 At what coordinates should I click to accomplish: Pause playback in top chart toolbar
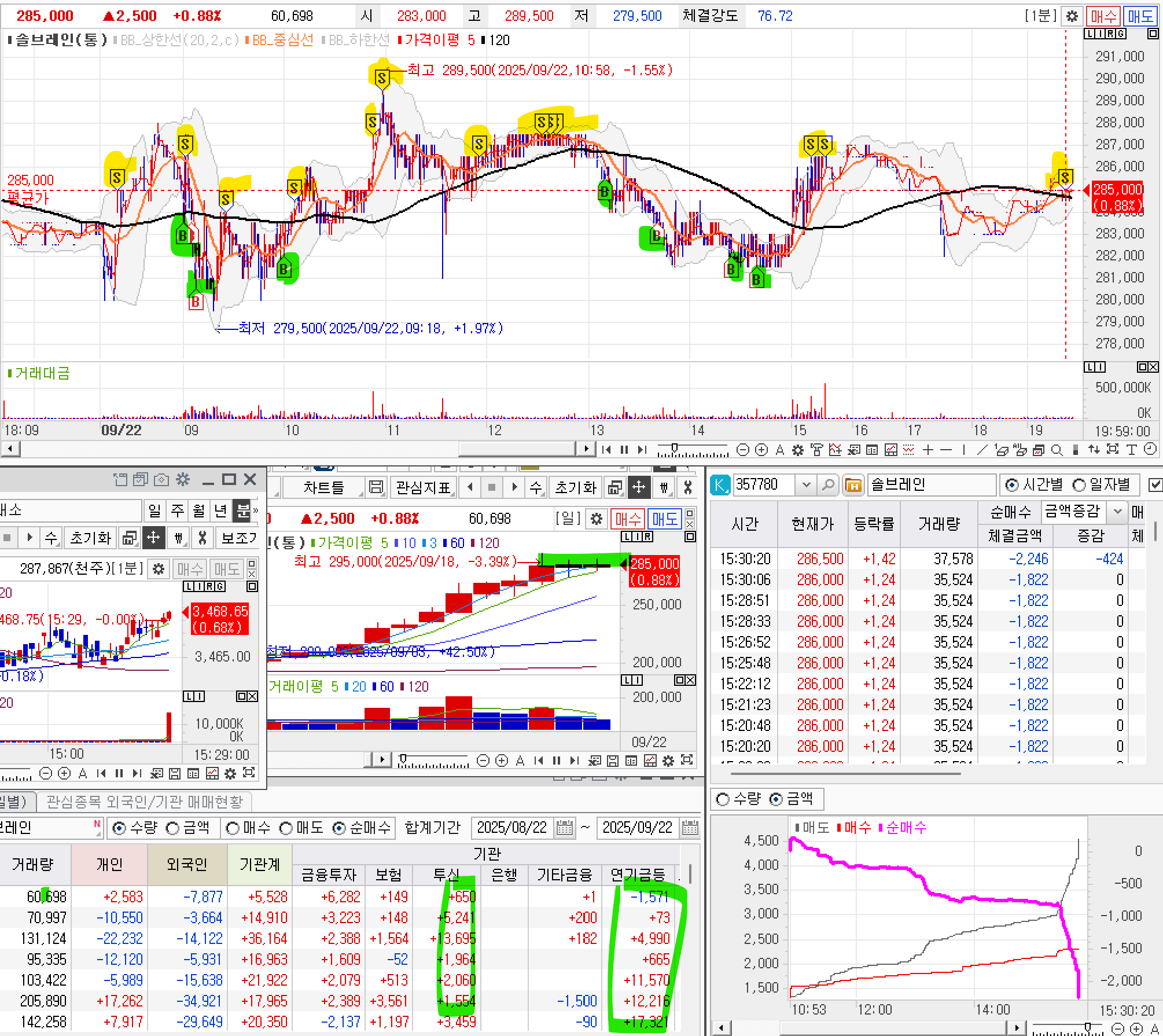click(x=624, y=450)
